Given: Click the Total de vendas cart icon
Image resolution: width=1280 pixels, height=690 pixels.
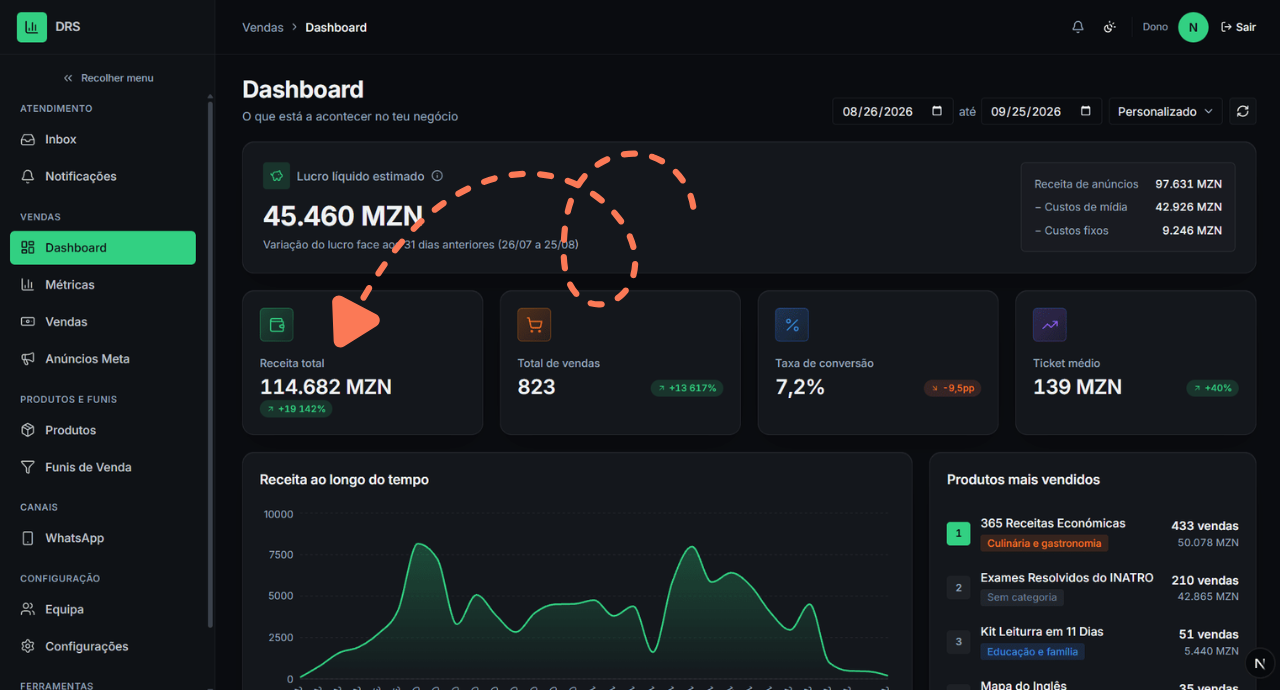Looking at the screenshot, I should (534, 324).
